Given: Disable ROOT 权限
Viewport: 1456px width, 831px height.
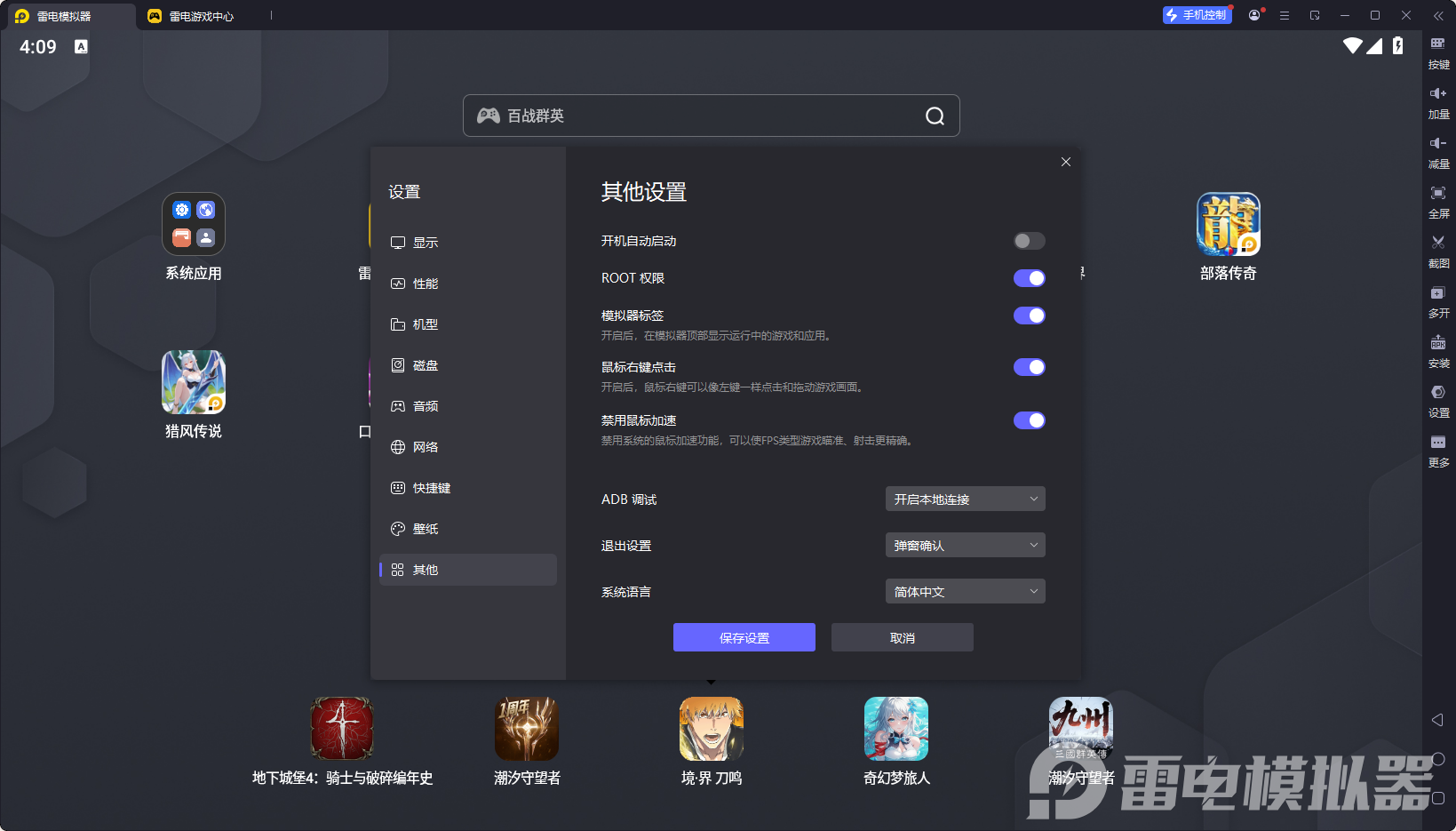Looking at the screenshot, I should click(1028, 278).
